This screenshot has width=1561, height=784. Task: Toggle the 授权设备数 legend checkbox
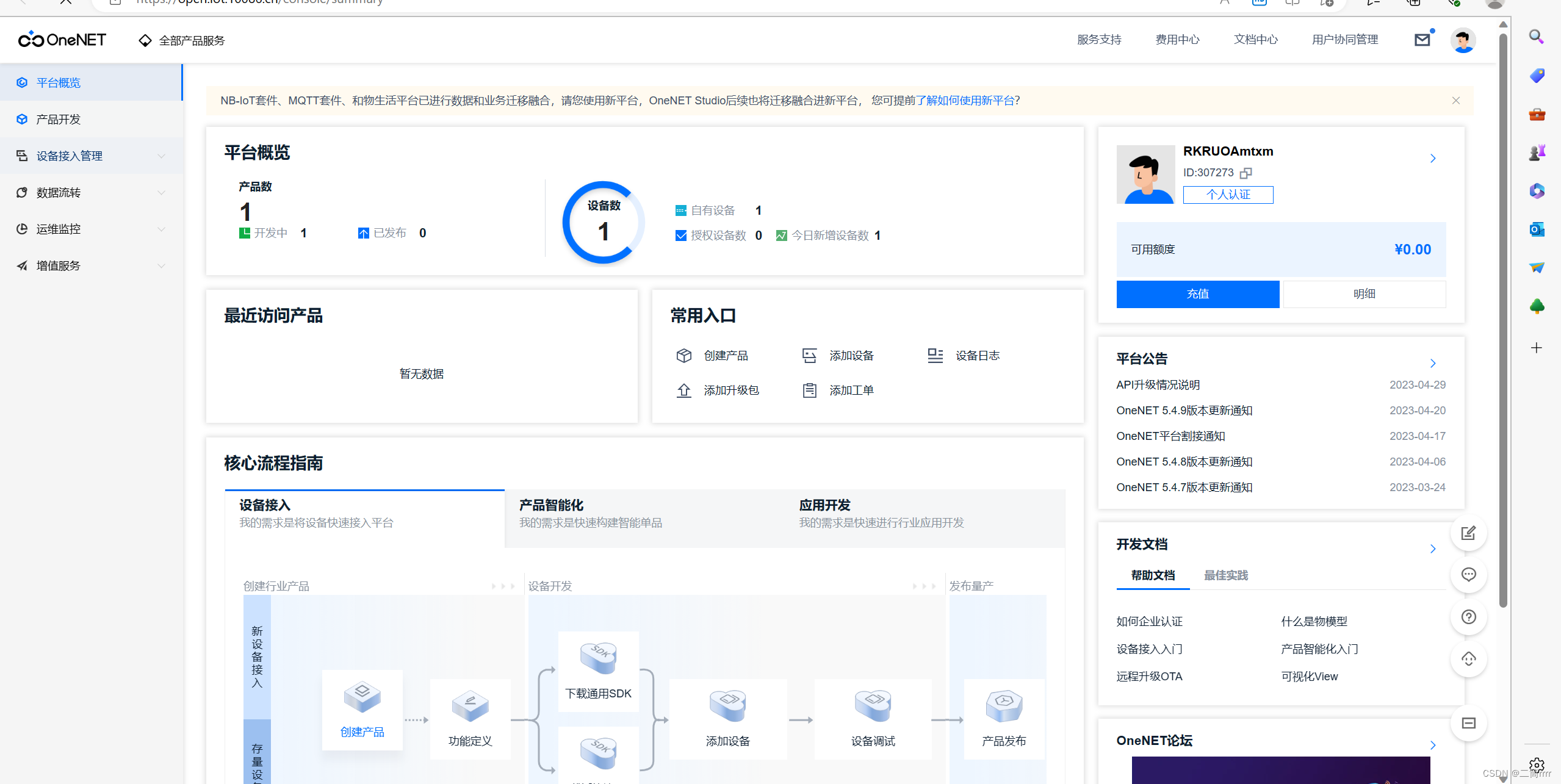point(681,236)
